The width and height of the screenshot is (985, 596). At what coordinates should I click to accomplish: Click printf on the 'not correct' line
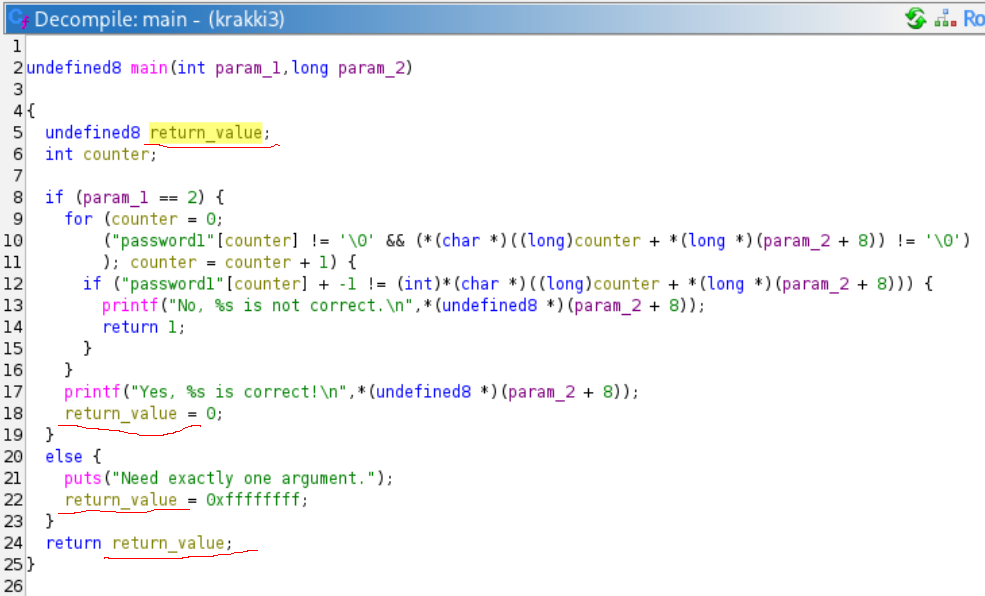click(126, 306)
